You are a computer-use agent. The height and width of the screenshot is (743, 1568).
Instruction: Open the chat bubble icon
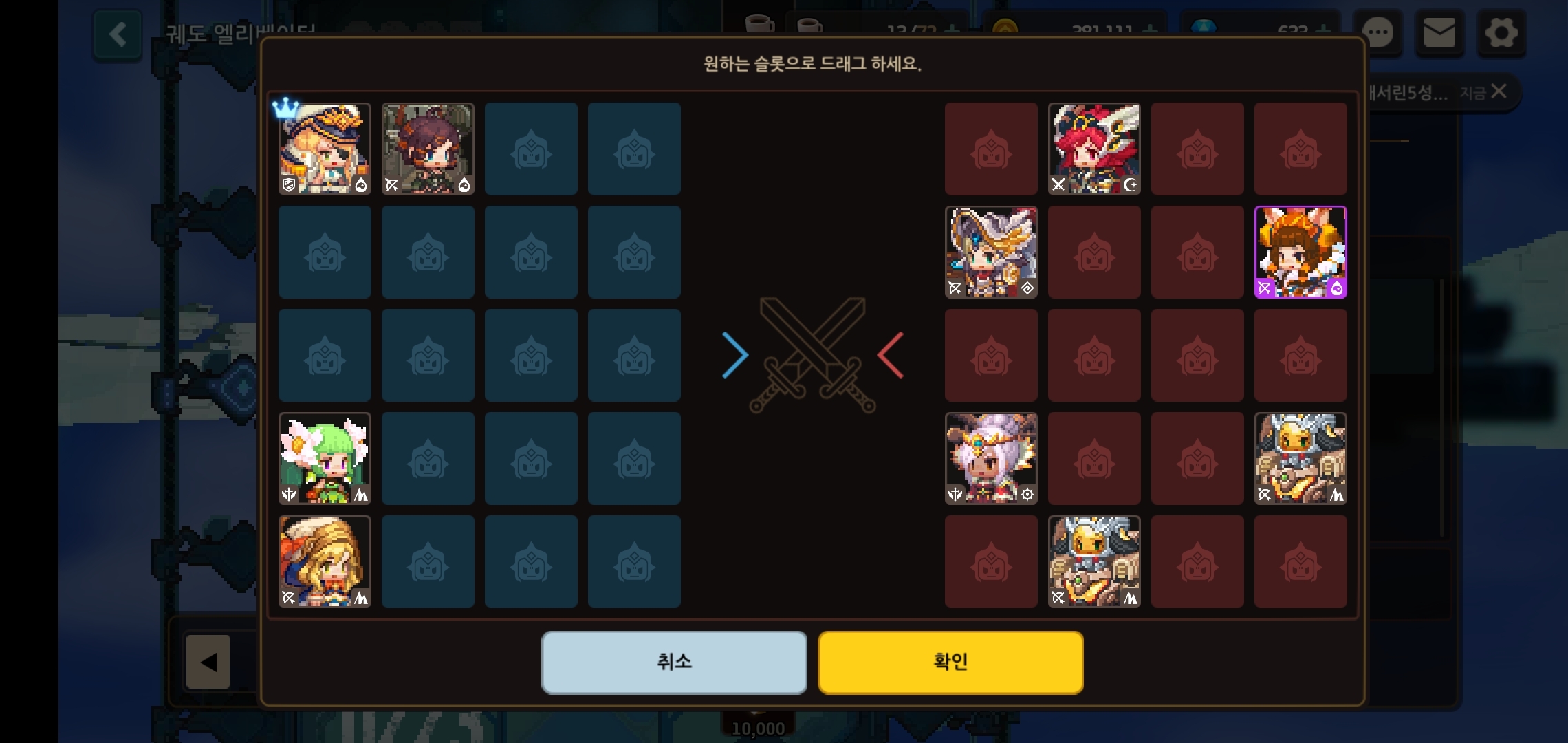(1378, 32)
